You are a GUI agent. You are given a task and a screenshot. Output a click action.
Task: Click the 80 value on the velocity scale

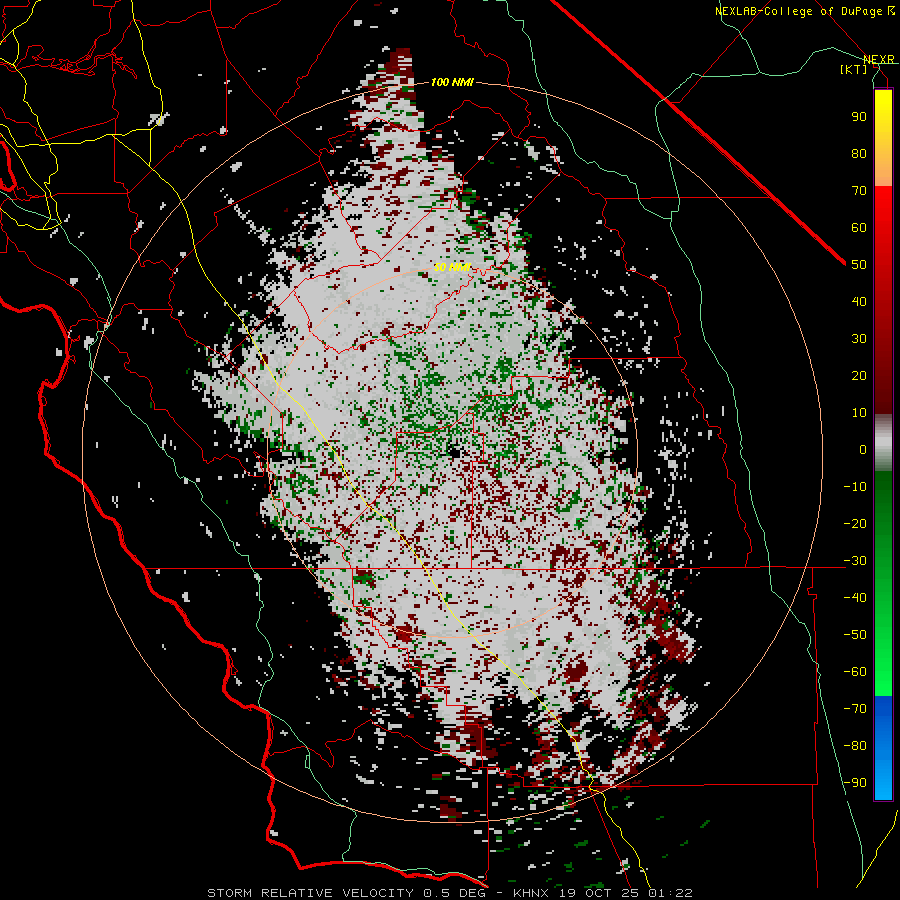(859, 153)
